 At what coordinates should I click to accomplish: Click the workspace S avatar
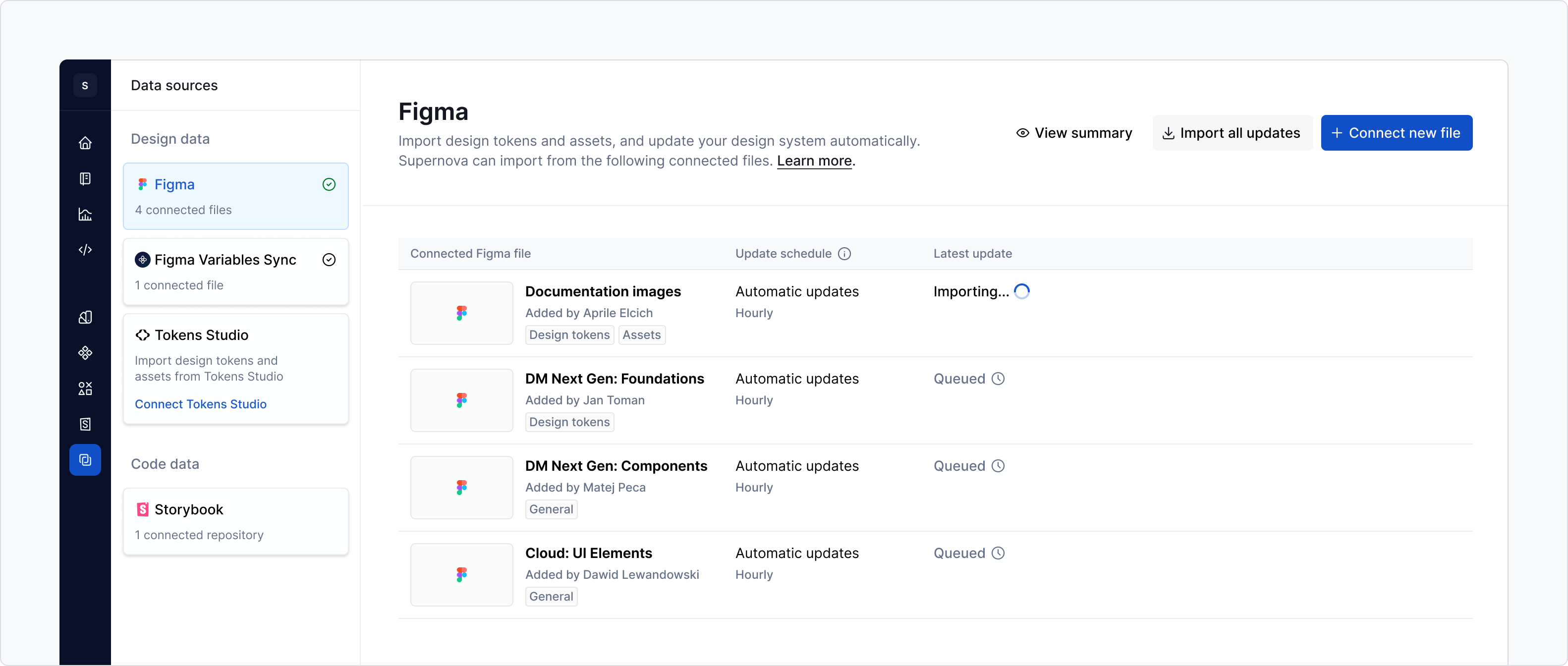(85, 85)
